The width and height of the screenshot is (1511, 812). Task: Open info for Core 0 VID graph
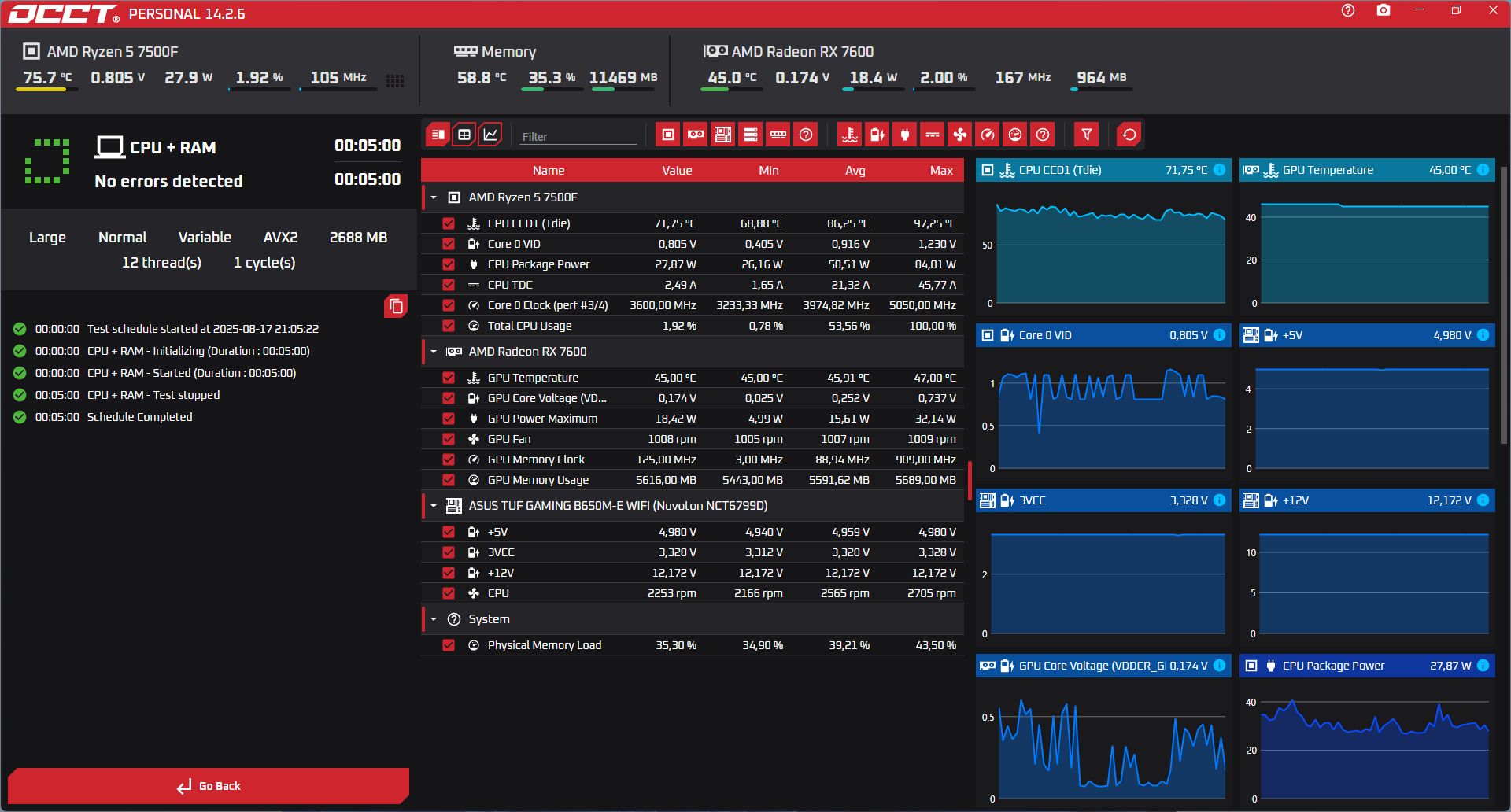[1219, 335]
